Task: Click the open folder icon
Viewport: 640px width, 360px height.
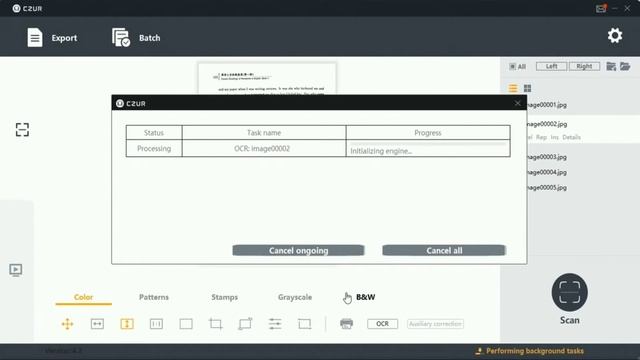Action: (x=625, y=66)
